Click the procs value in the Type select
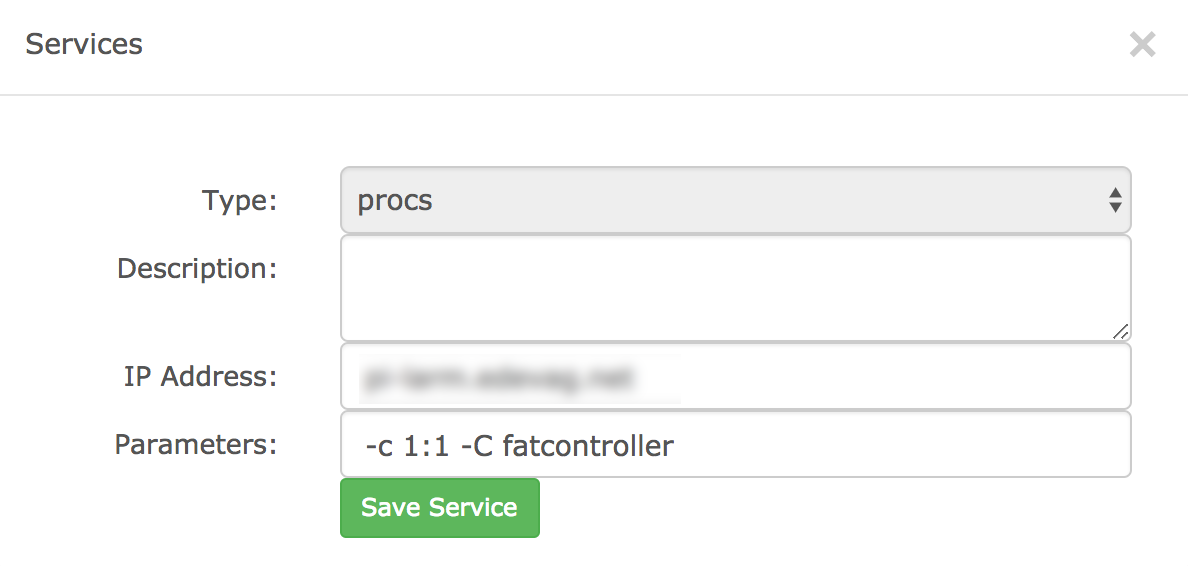Screen dimensions: 1188x566 pyautogui.click(x=395, y=202)
